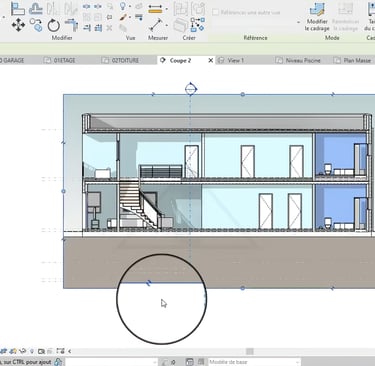Close the Coupe 2 tab
Image resolution: width=375 pixels, height=366 pixels.
click(210, 60)
